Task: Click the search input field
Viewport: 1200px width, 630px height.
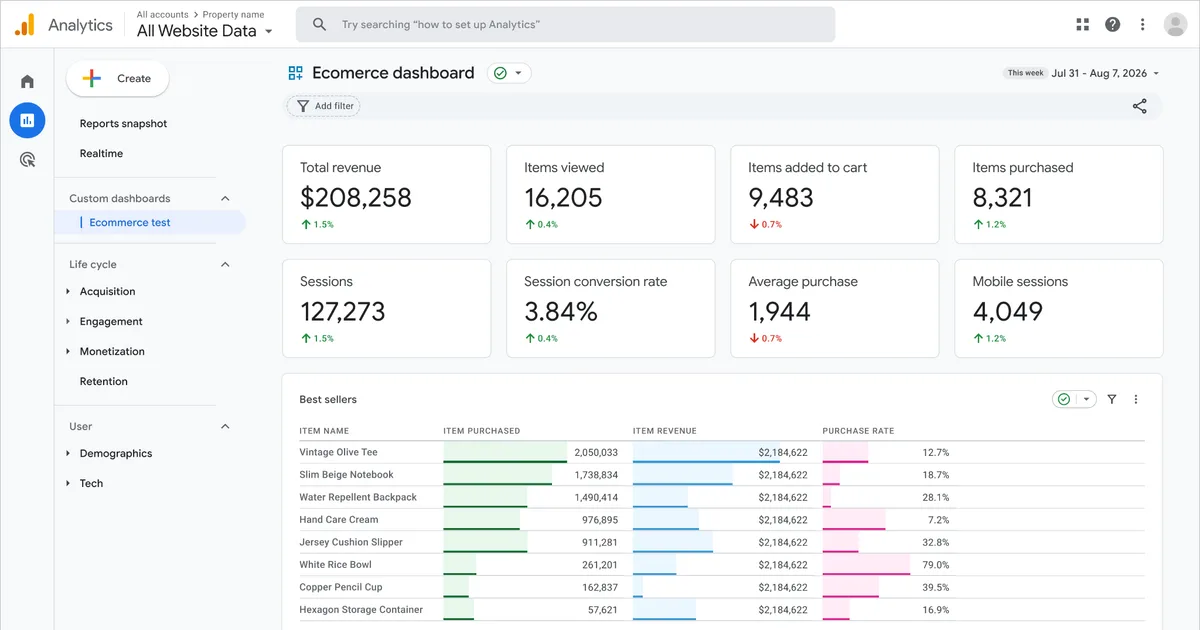Action: [x=565, y=24]
